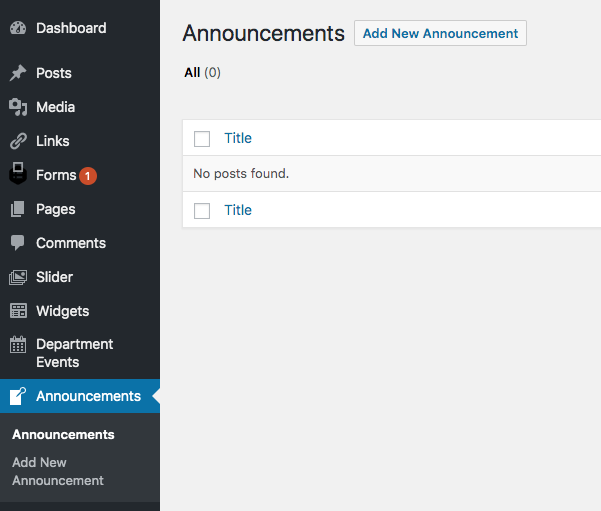Click the Forms plugin icon
The width and height of the screenshot is (601, 511).
[18, 173]
